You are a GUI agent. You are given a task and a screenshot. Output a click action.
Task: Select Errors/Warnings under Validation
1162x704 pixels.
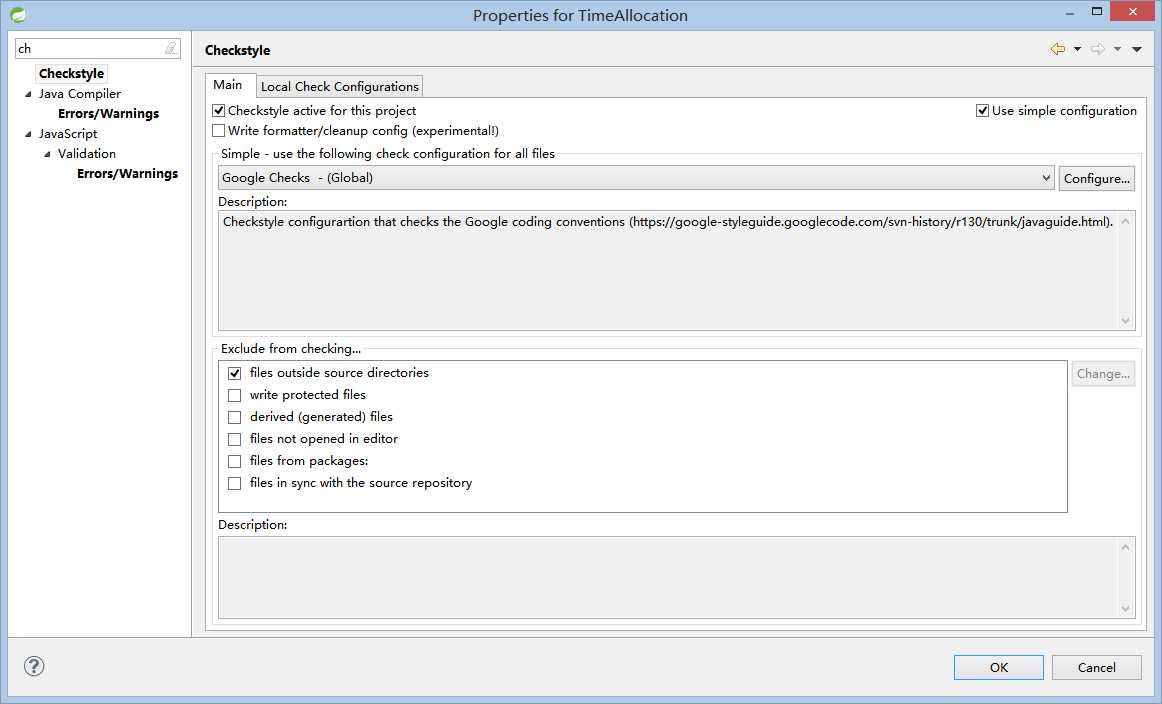(x=127, y=173)
